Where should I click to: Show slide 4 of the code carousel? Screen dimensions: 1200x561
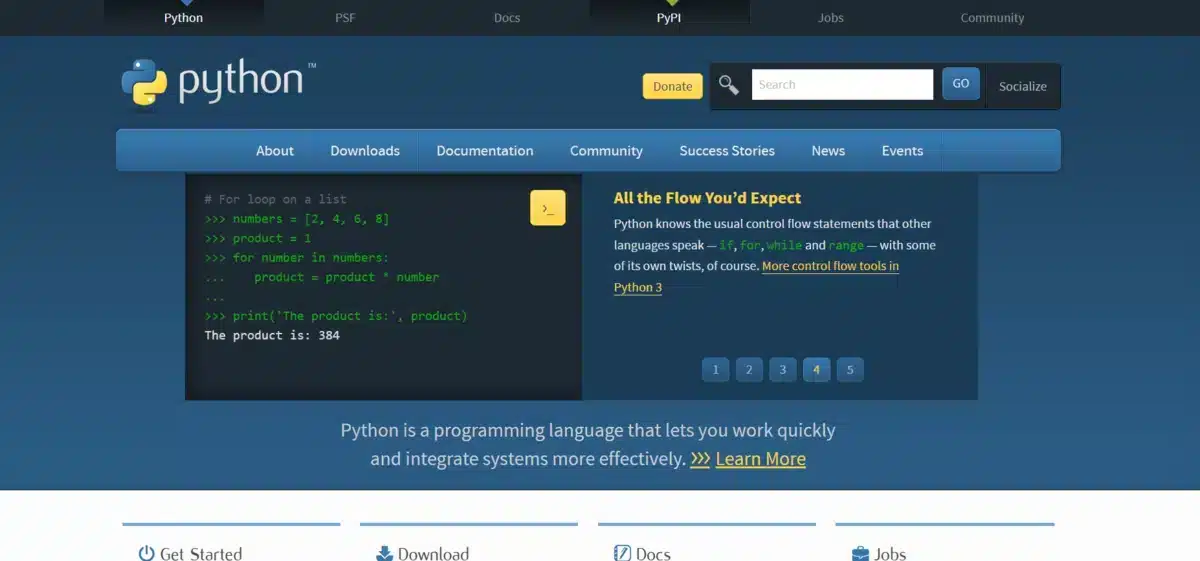[x=816, y=370]
